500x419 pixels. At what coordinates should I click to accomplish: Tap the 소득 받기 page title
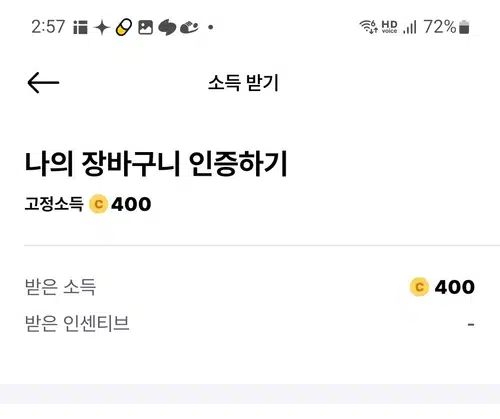[243, 83]
